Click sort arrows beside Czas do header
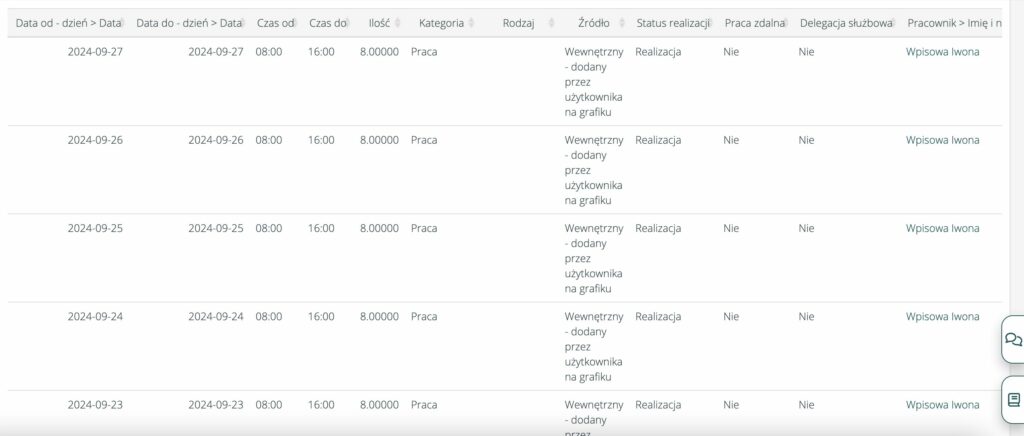 point(346,23)
